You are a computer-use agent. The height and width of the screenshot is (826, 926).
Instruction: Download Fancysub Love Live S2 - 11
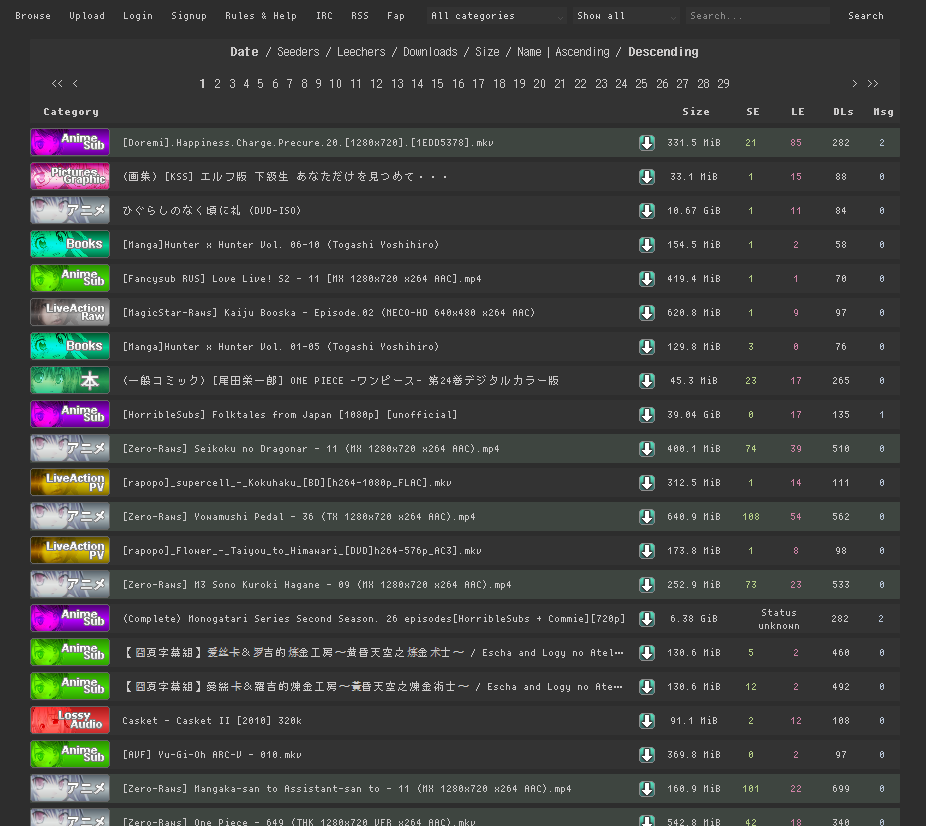click(647, 279)
